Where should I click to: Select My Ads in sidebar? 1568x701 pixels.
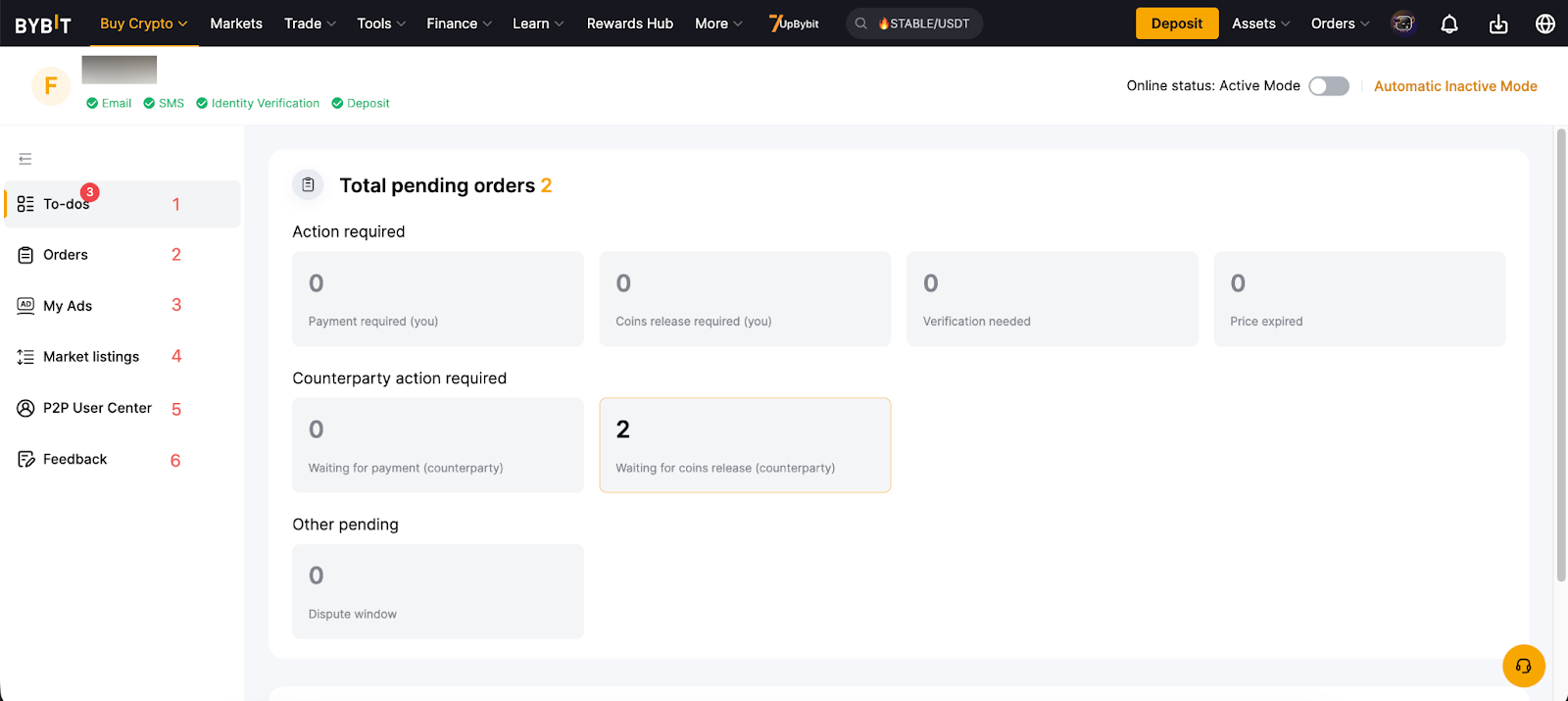[68, 306]
